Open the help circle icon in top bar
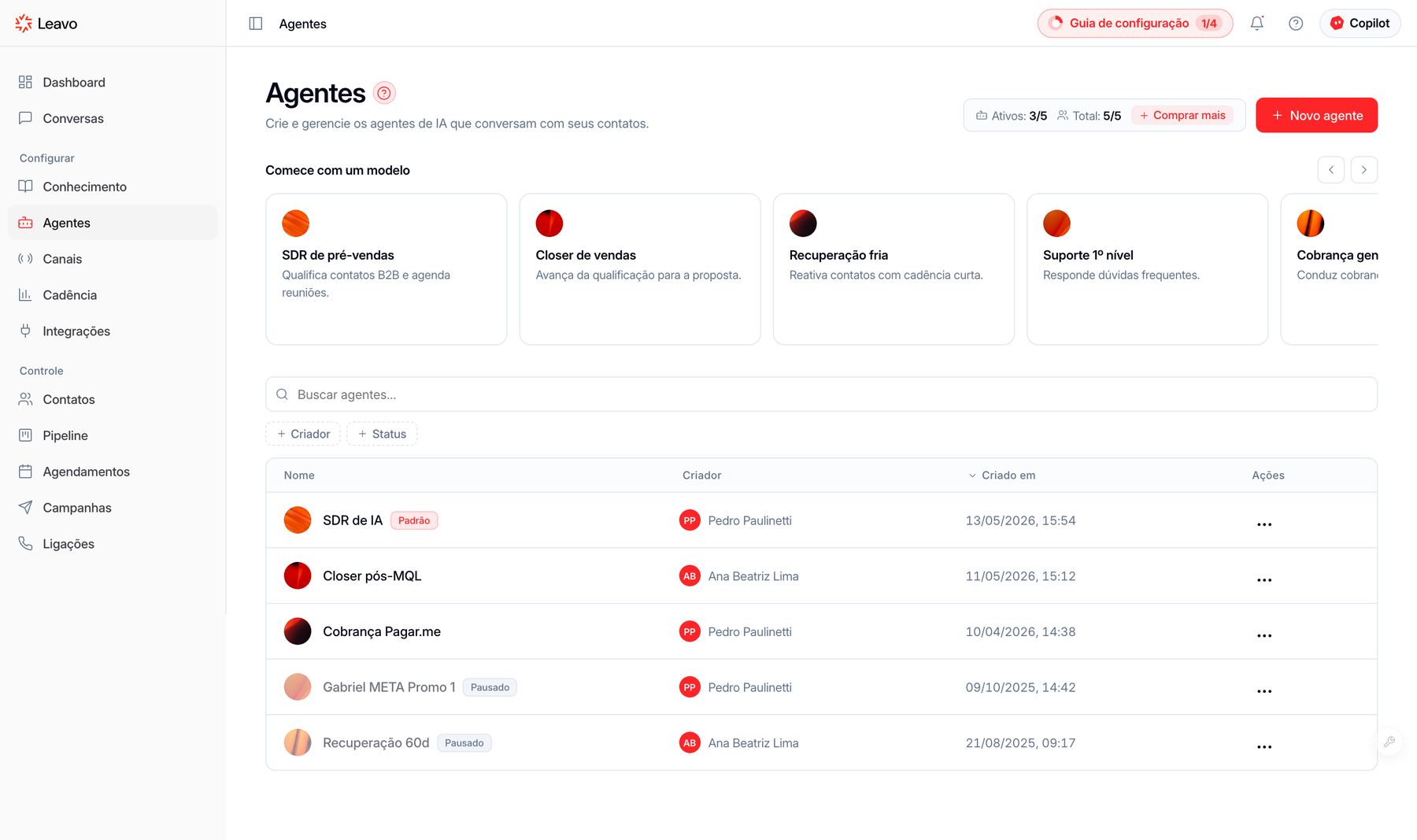 point(1296,24)
